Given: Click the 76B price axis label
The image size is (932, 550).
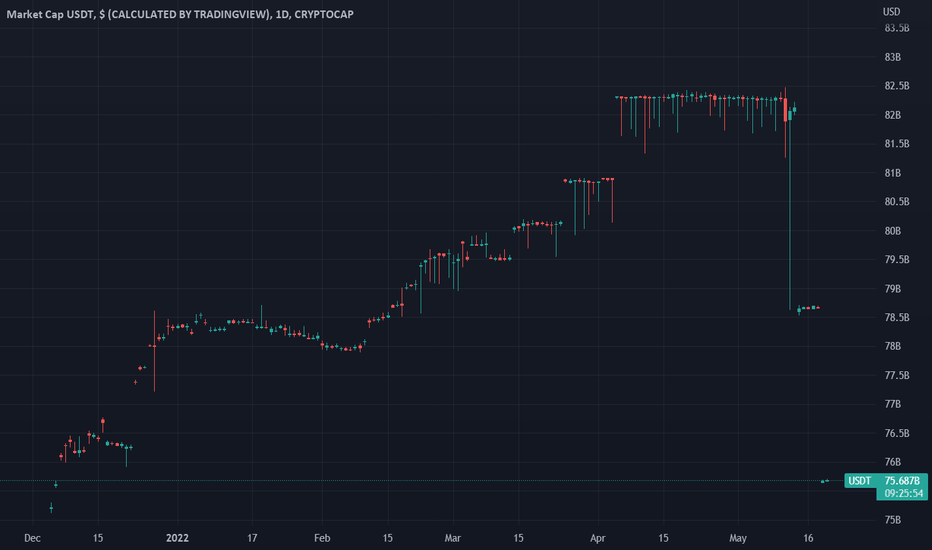Looking at the screenshot, I should [x=892, y=462].
